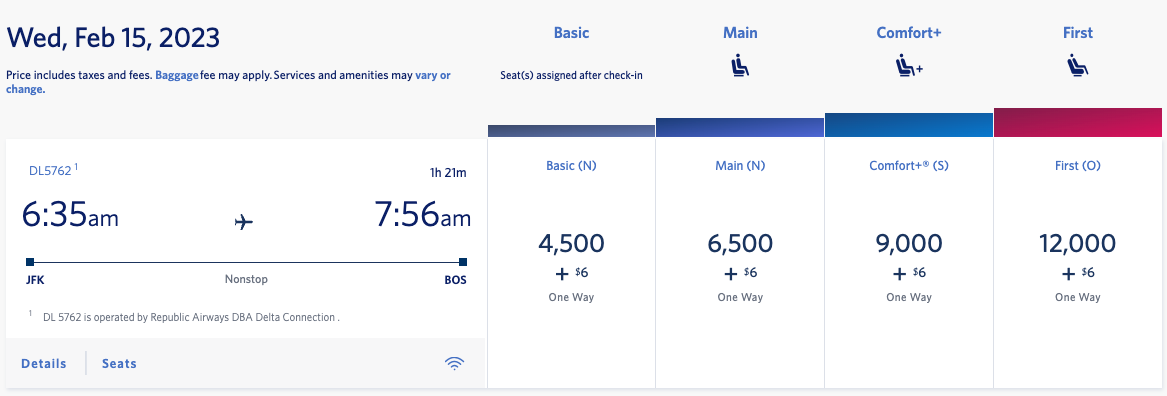Click the Comfort+ cabin column header
The image size is (1167, 396).
[909, 33]
